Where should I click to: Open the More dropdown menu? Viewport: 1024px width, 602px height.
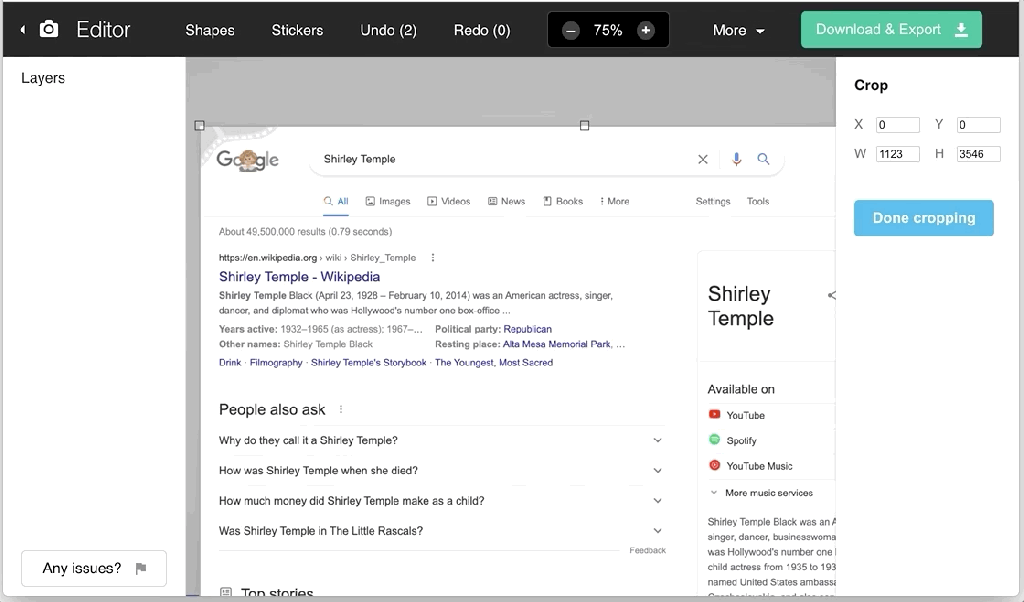(x=738, y=30)
